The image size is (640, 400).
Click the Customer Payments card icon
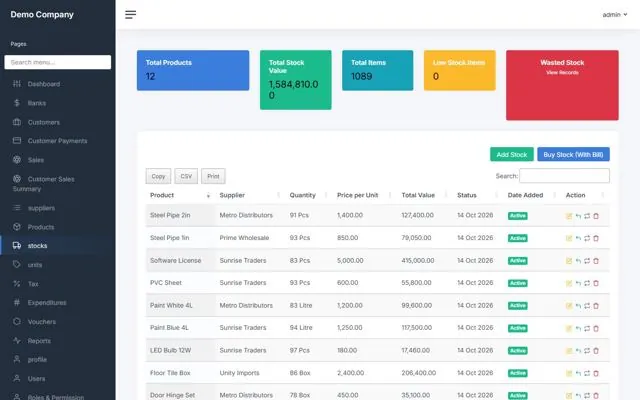click(17, 140)
